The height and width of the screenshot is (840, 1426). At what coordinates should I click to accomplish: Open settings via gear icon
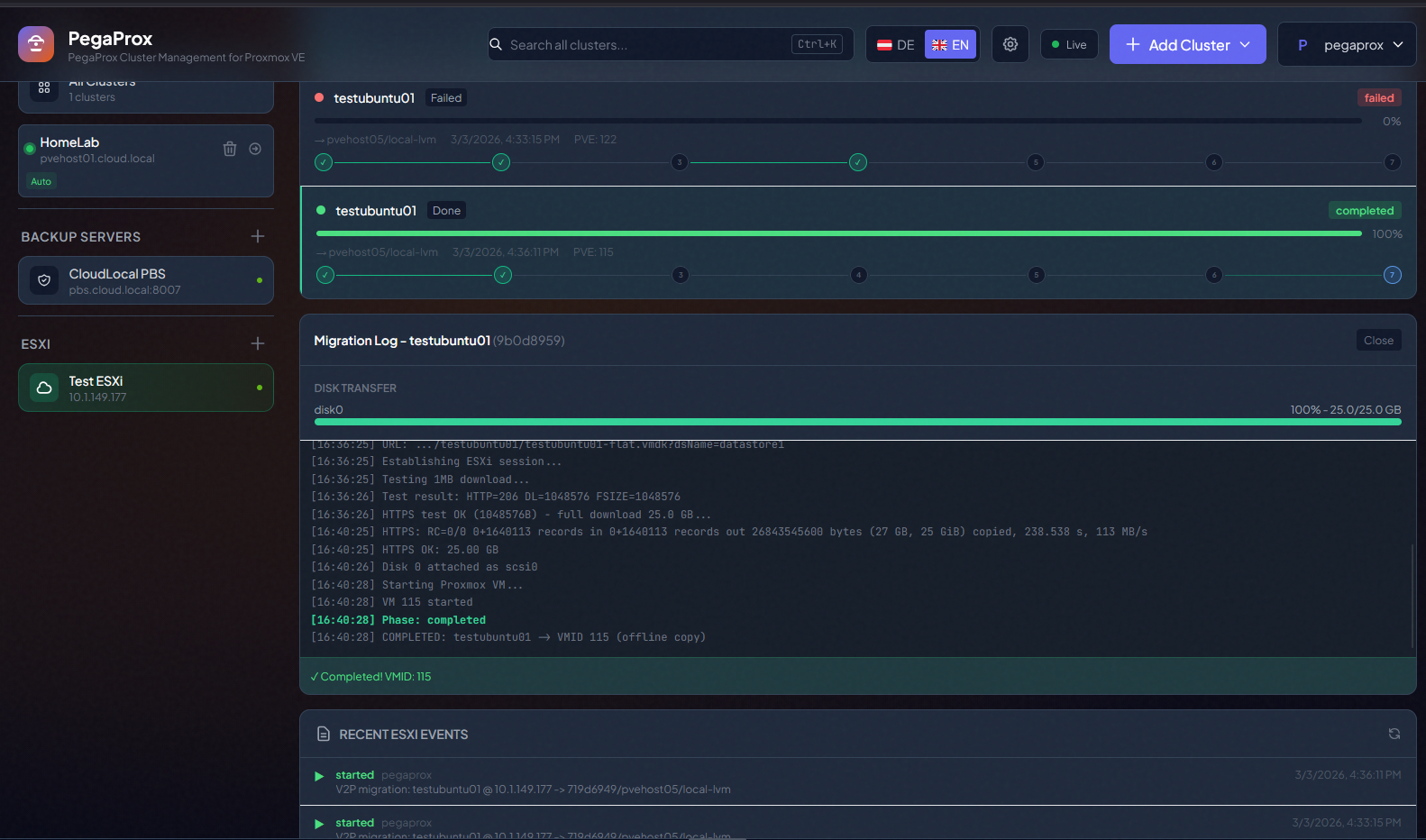[1010, 44]
